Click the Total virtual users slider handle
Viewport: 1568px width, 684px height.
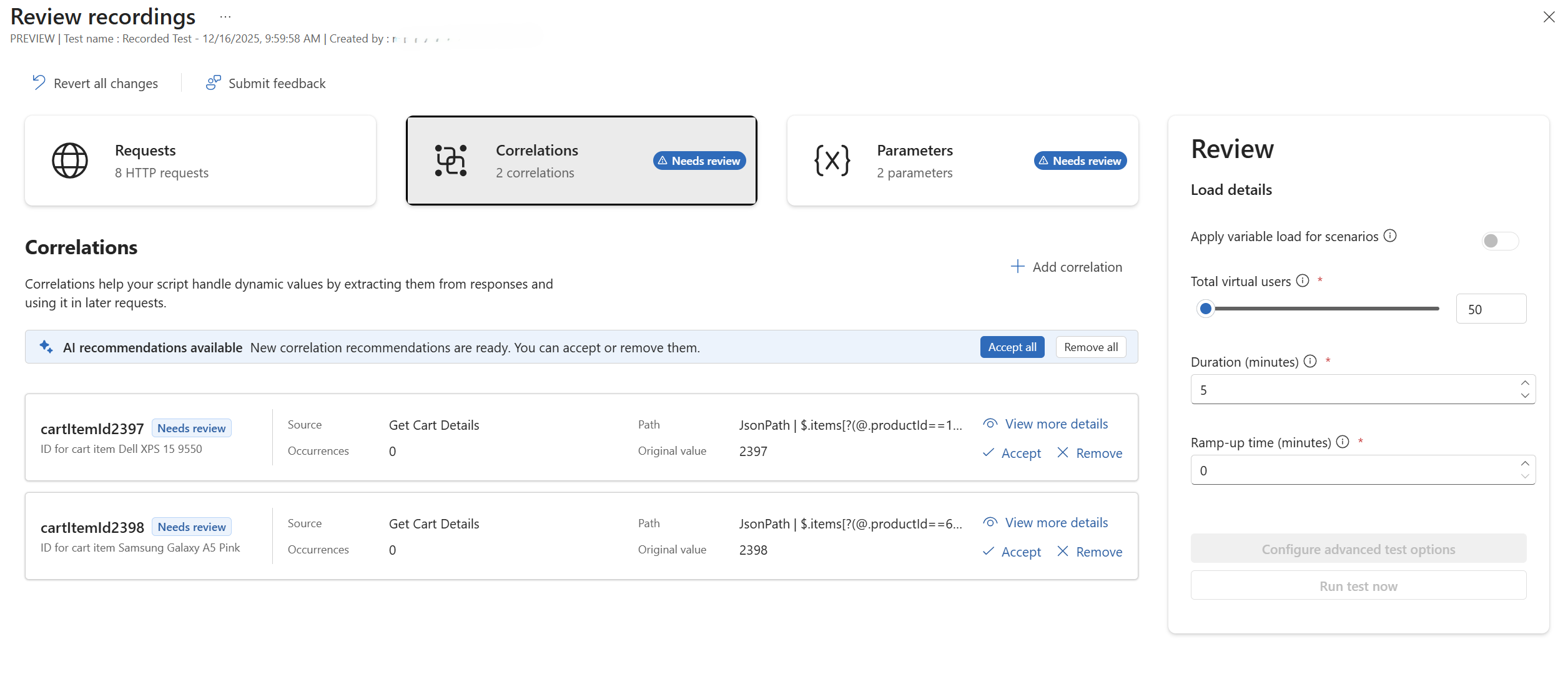1206,308
